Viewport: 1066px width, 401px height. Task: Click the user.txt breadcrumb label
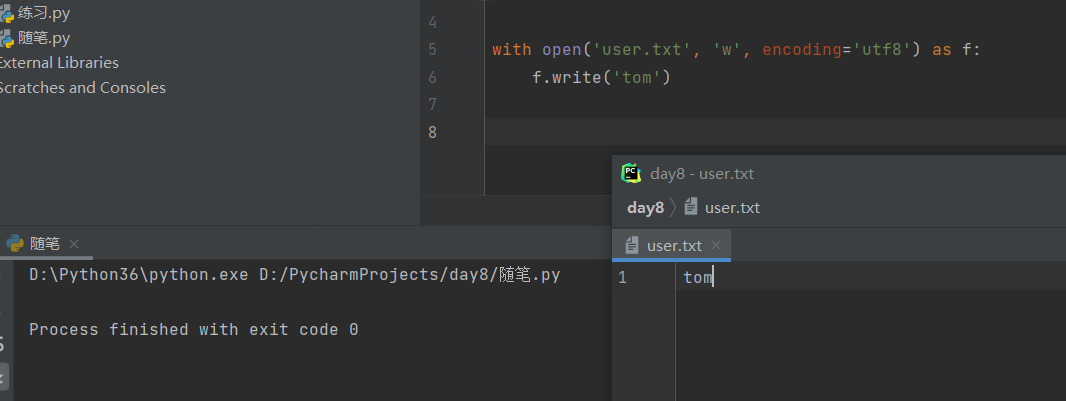732,208
